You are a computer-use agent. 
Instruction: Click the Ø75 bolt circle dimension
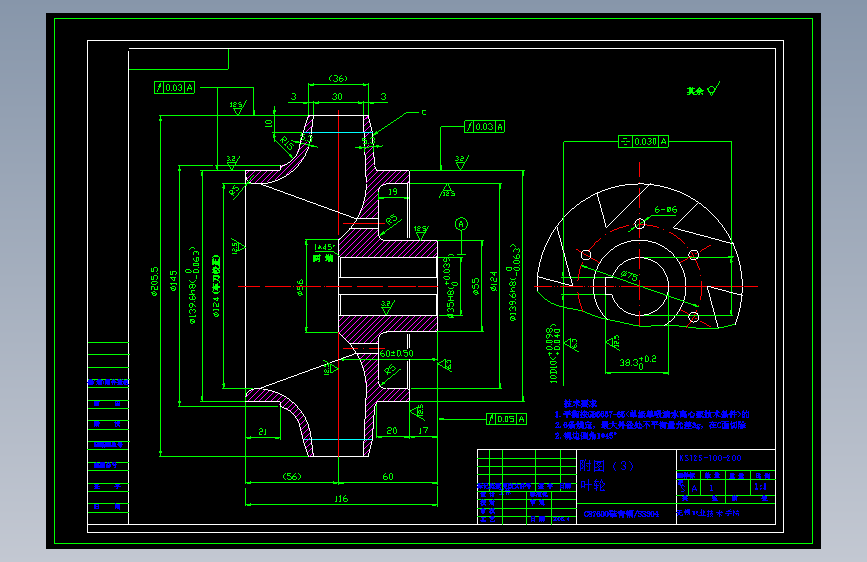pos(629,275)
